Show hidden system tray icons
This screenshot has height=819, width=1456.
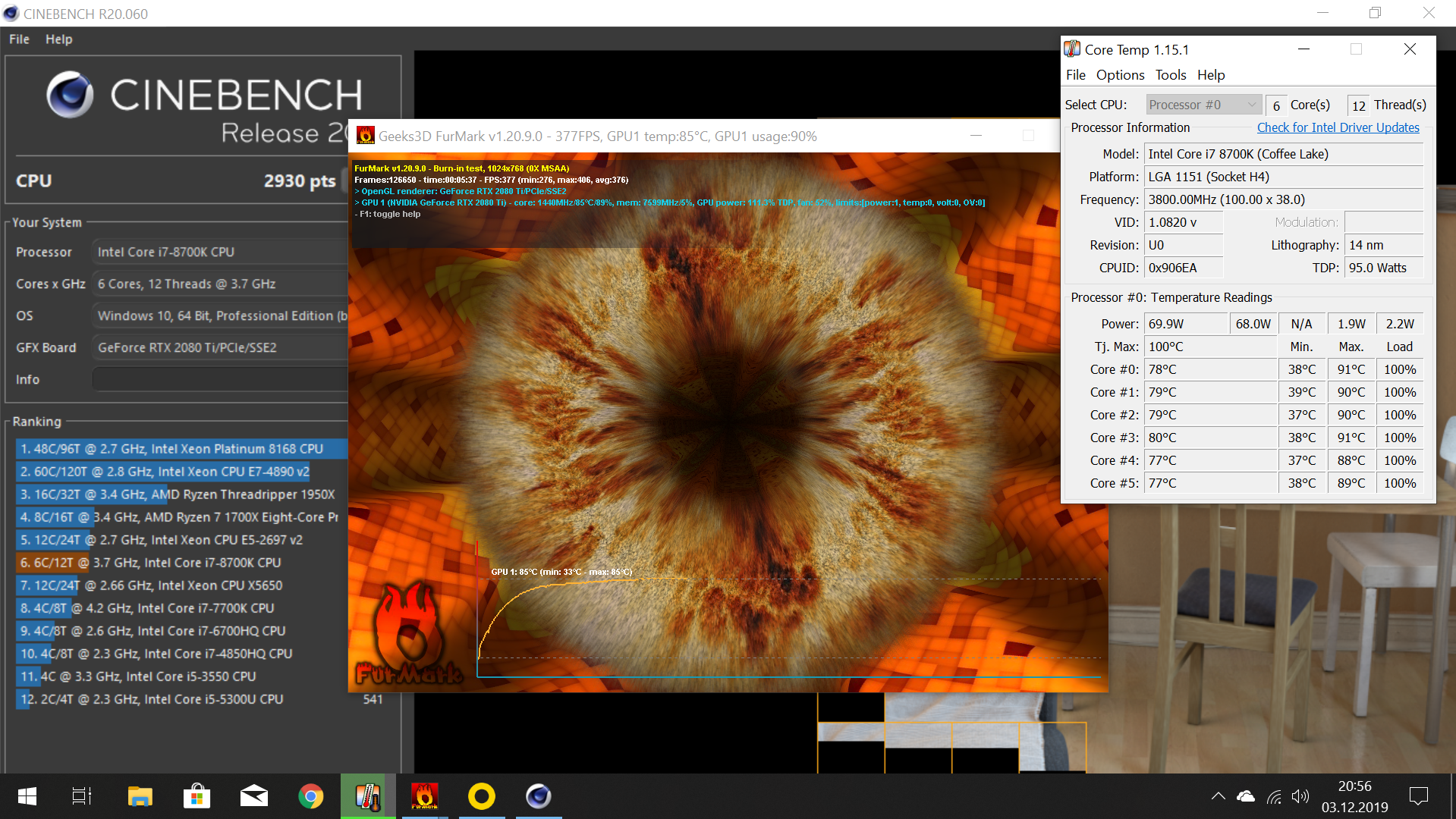click(x=1218, y=796)
